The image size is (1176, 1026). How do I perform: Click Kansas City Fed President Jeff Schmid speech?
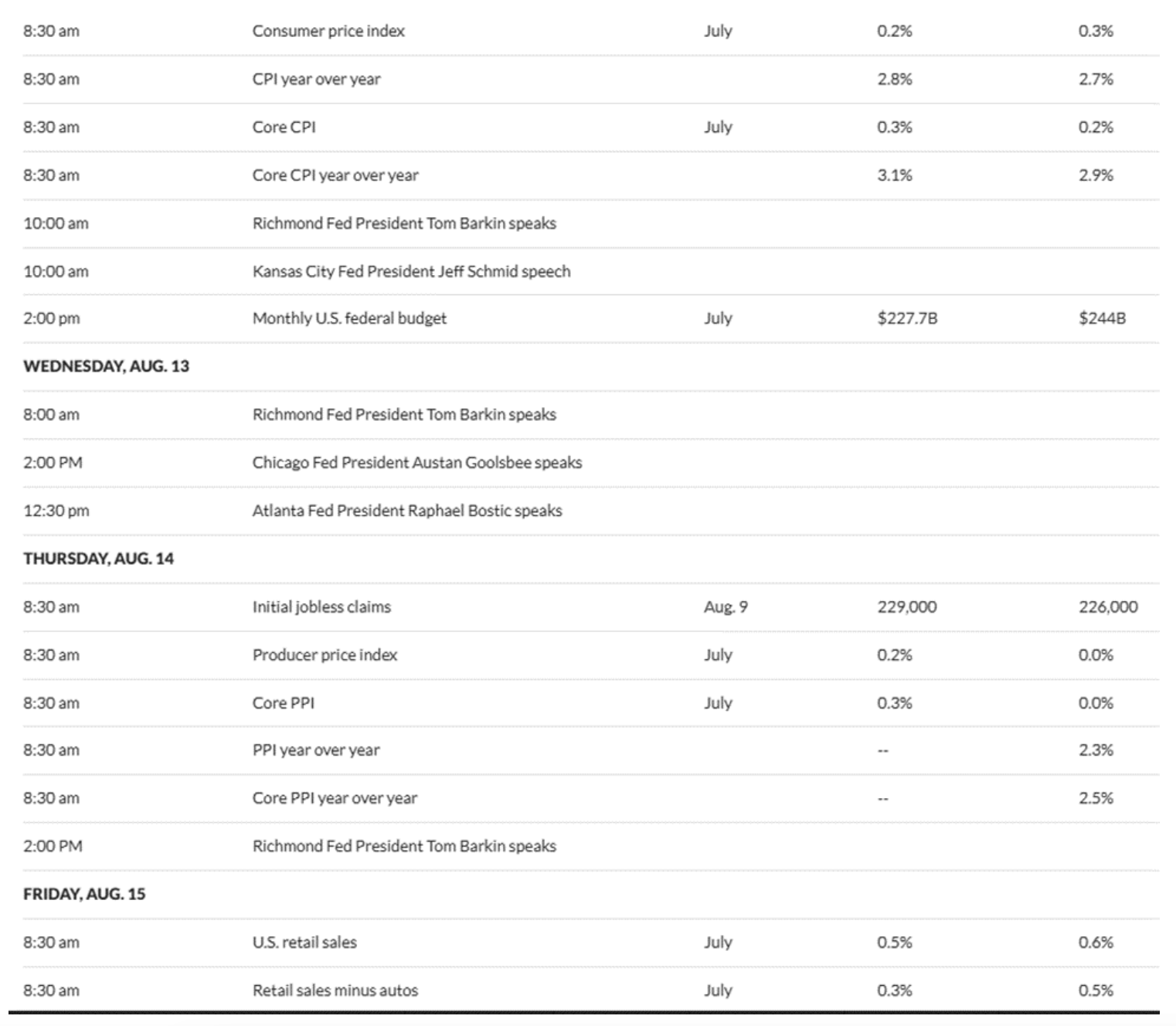tap(411, 271)
